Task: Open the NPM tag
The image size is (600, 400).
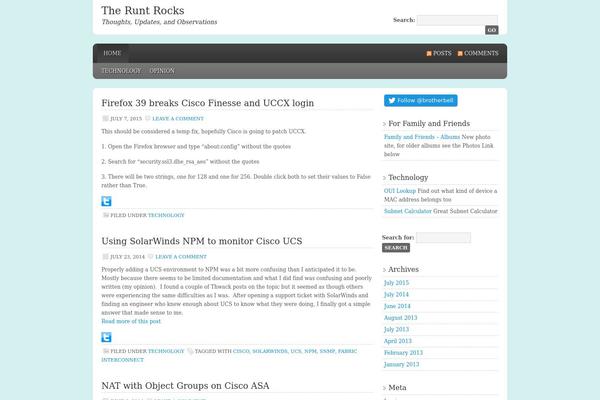Action: (310, 351)
